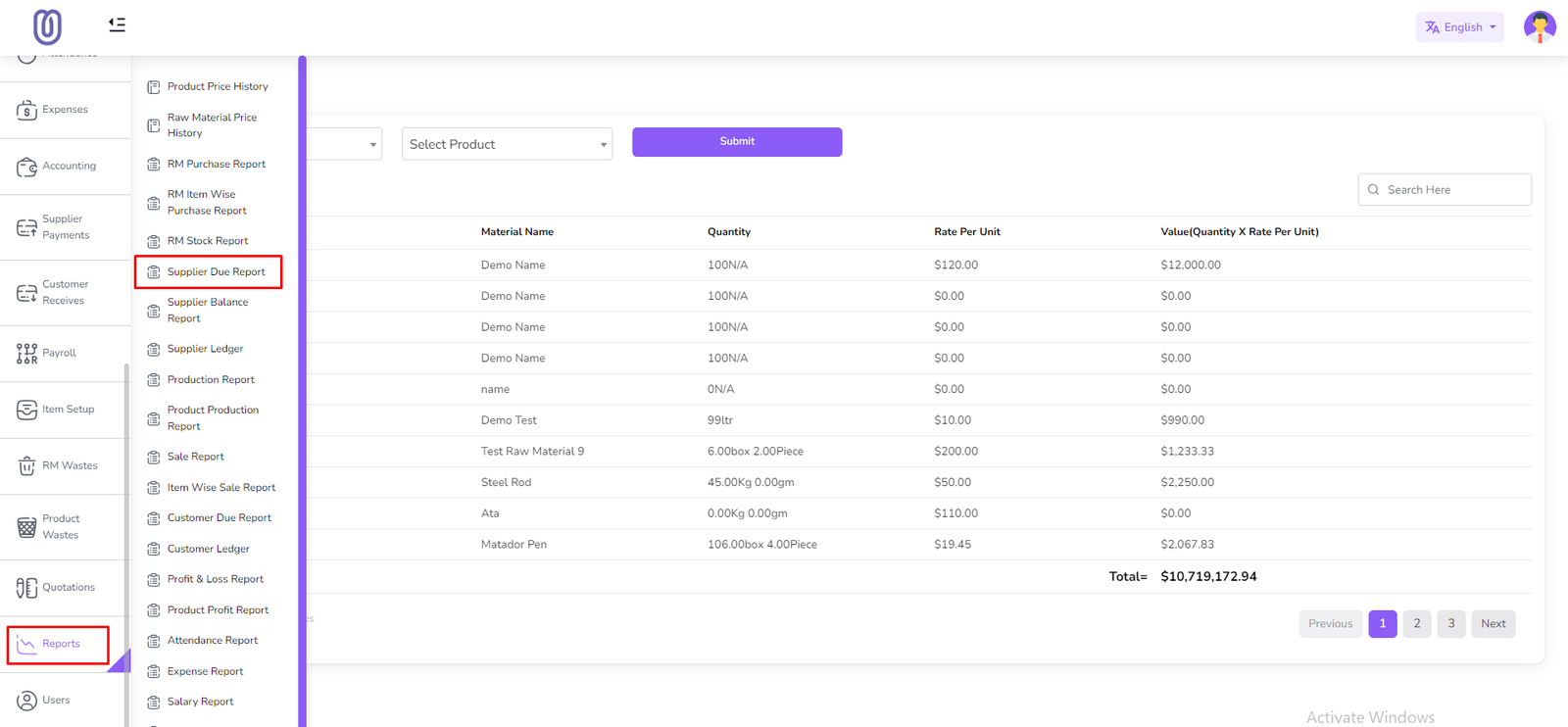Click the Accounting wallet icon
Screen dimensions: 1568x727
(x=26, y=167)
